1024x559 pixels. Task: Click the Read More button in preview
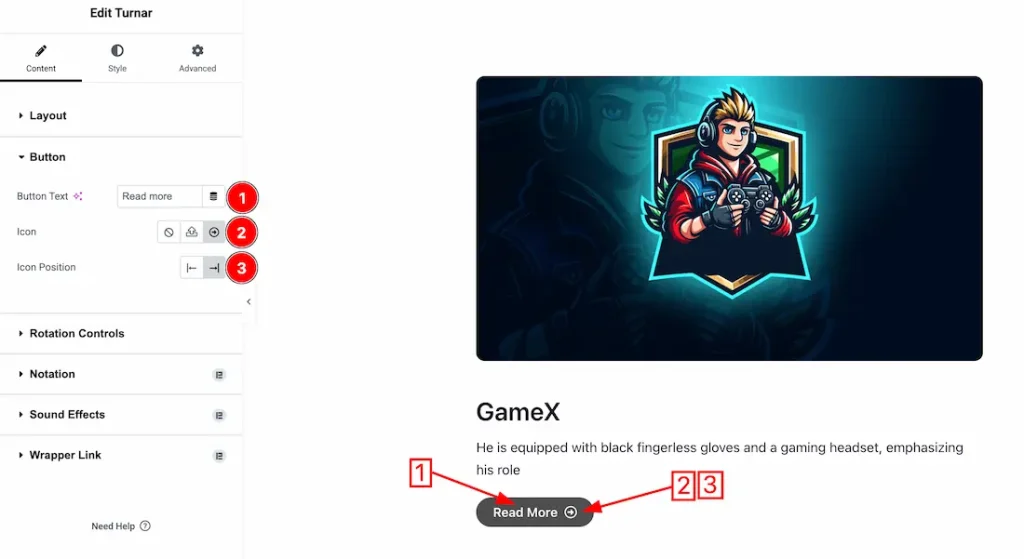(x=534, y=512)
